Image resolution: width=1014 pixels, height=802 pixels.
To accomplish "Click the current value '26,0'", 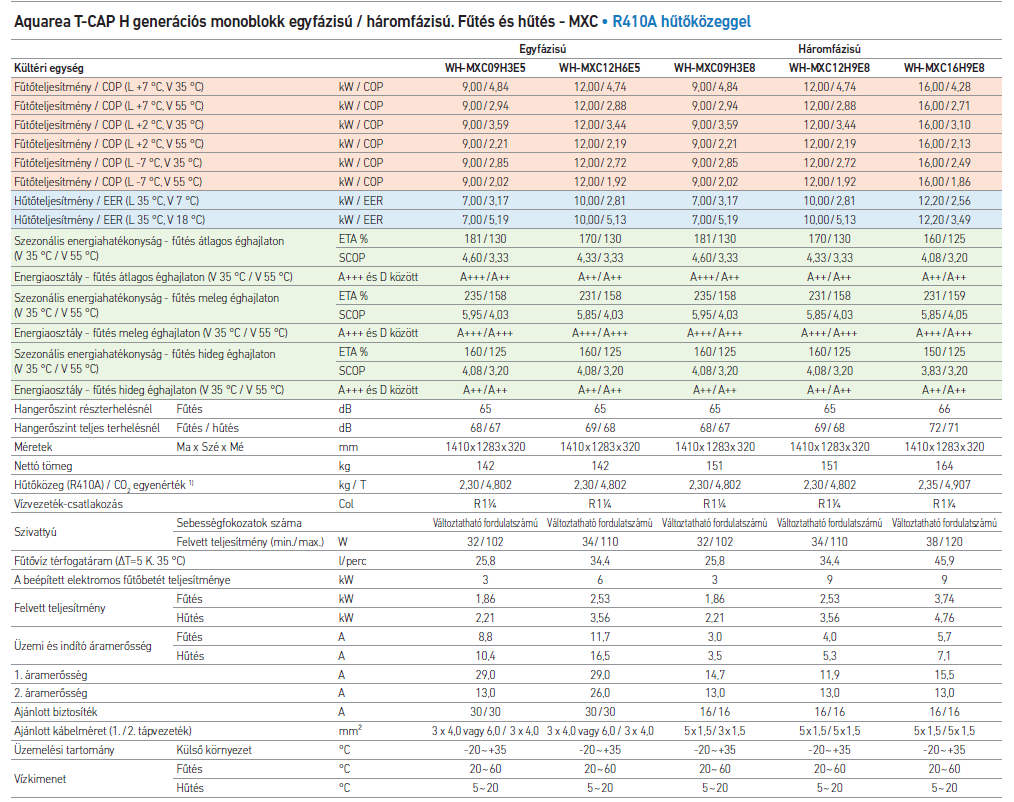I will (599, 693).
